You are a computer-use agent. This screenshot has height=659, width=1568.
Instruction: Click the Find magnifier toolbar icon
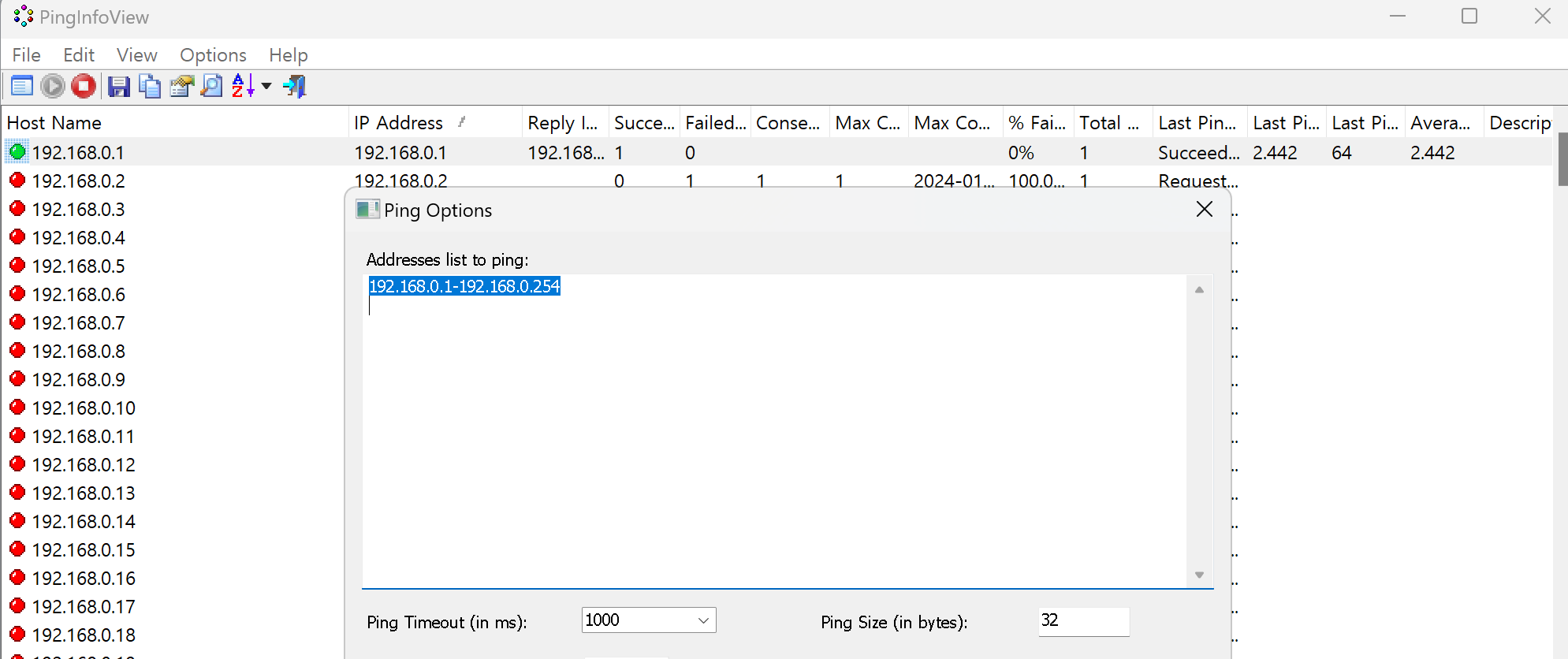point(212,86)
